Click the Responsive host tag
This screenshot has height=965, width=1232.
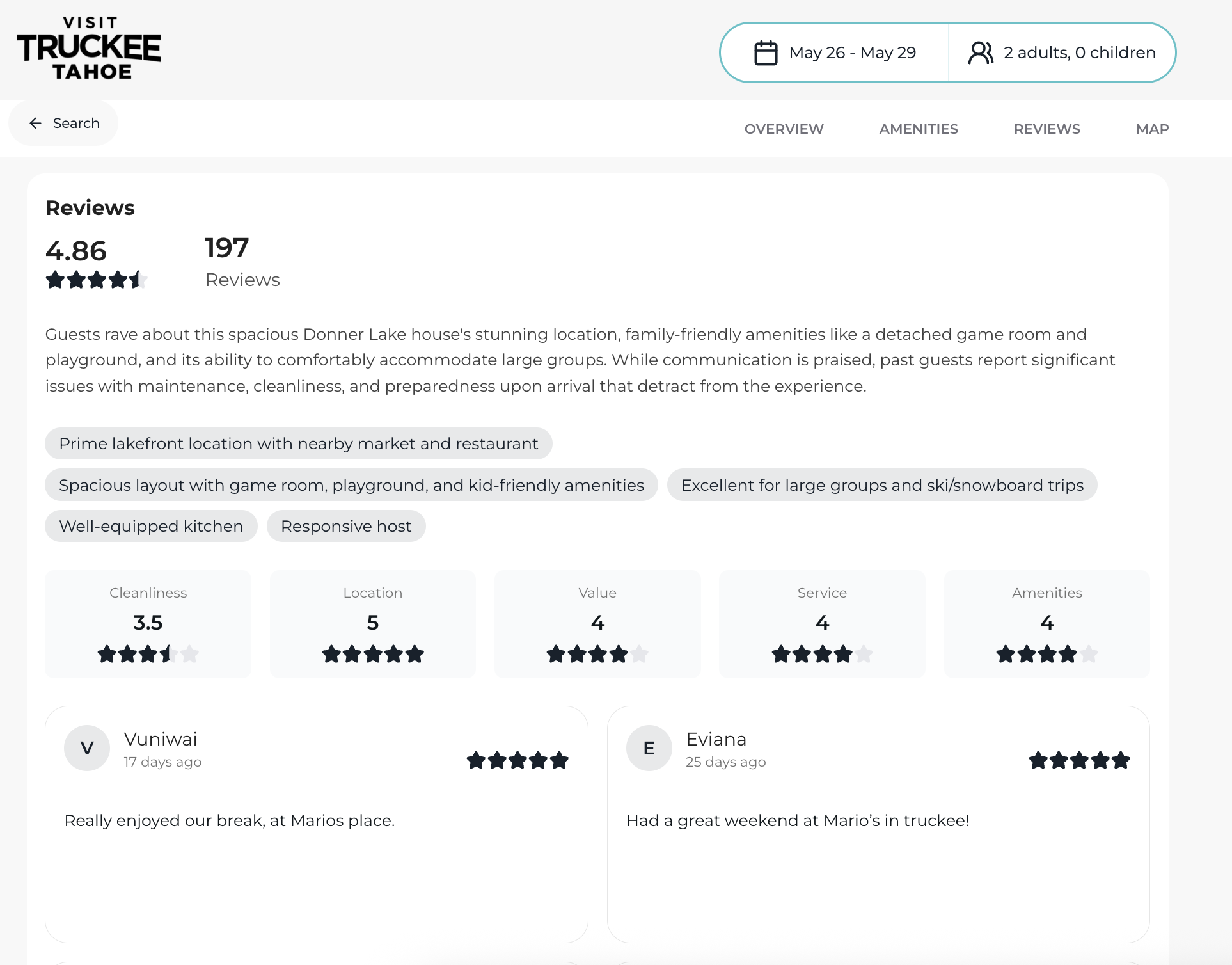tap(346, 526)
